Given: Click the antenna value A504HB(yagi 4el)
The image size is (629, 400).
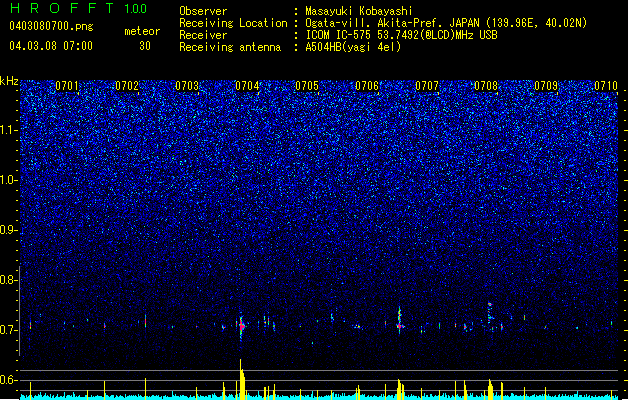Looking at the screenshot, I should pos(353,47).
